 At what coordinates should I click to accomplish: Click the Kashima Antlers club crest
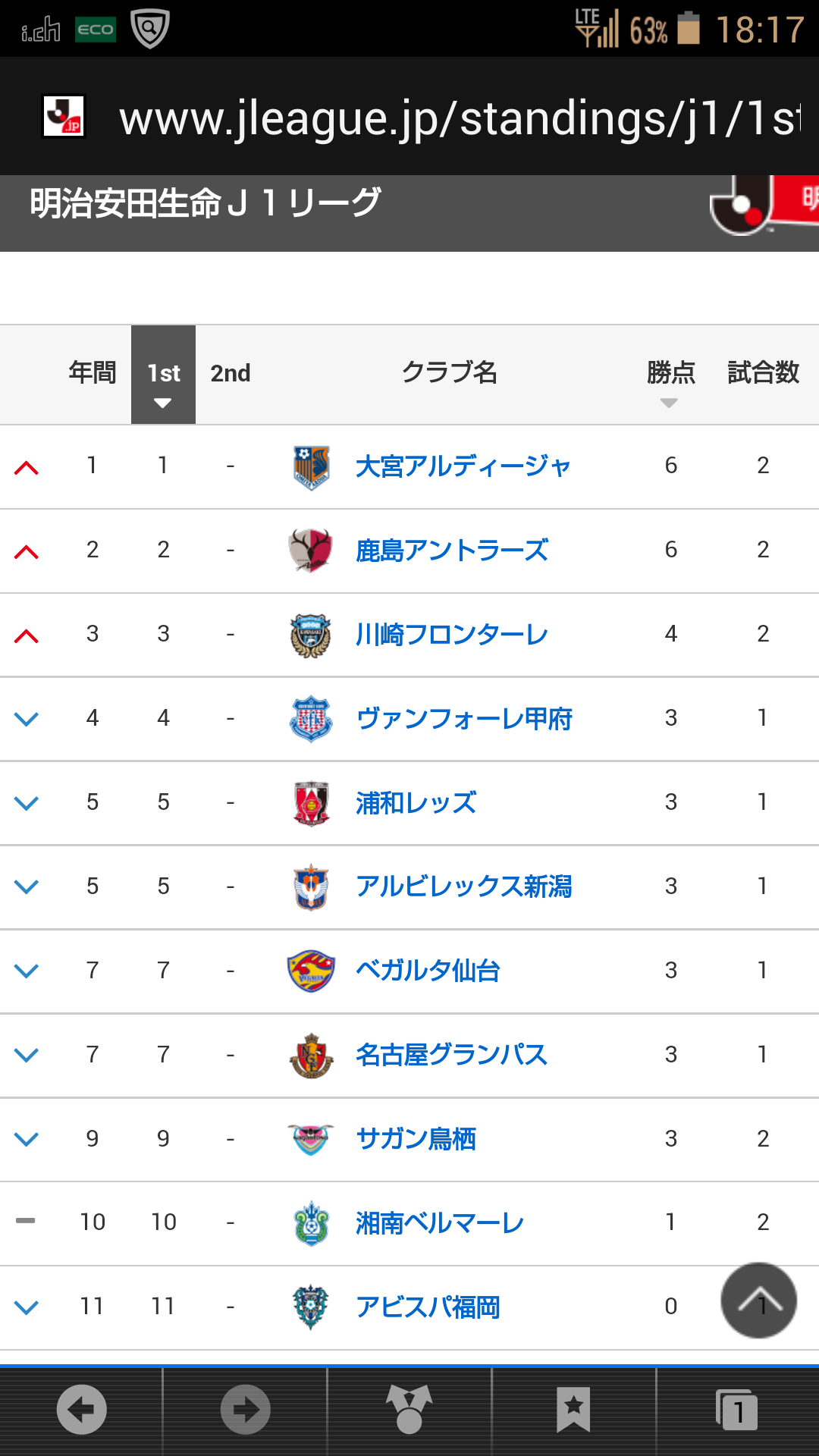tap(311, 551)
